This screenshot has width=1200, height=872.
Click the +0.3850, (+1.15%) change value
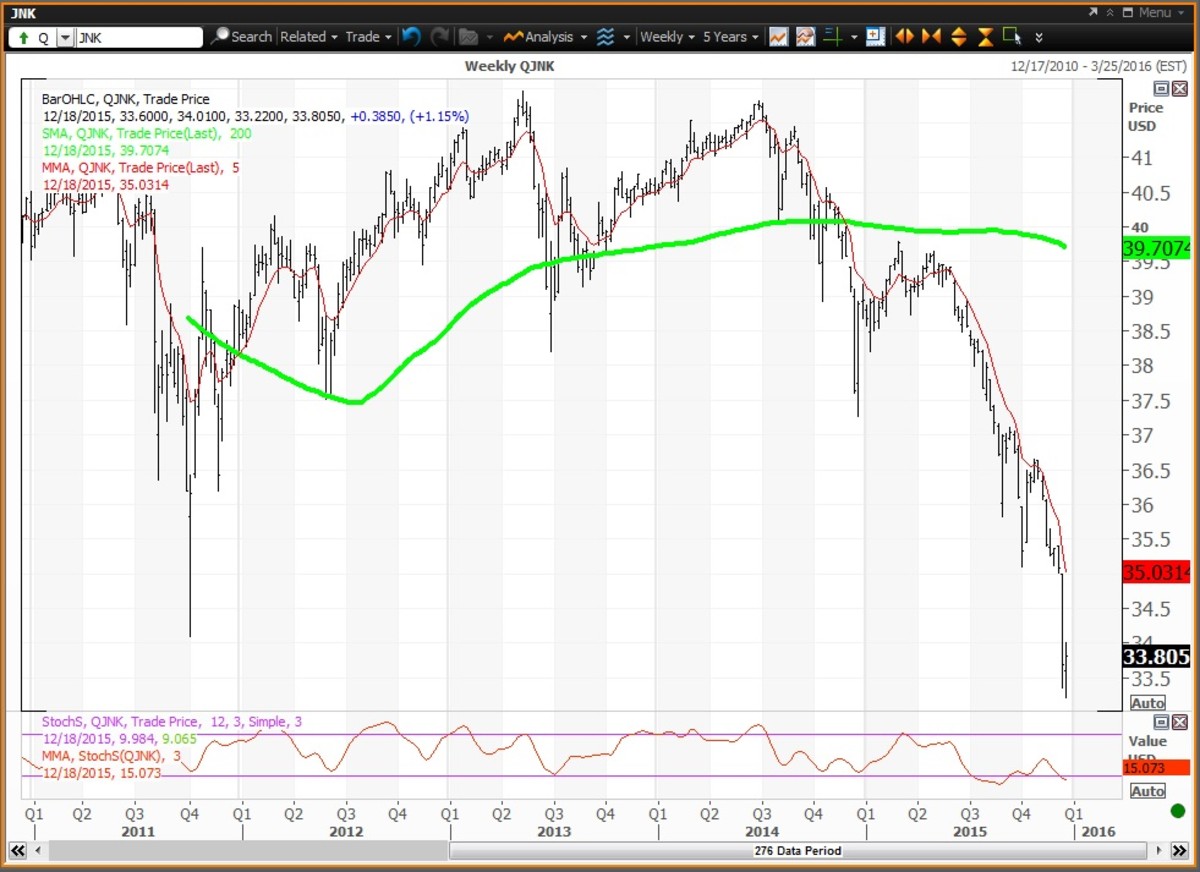(409, 116)
